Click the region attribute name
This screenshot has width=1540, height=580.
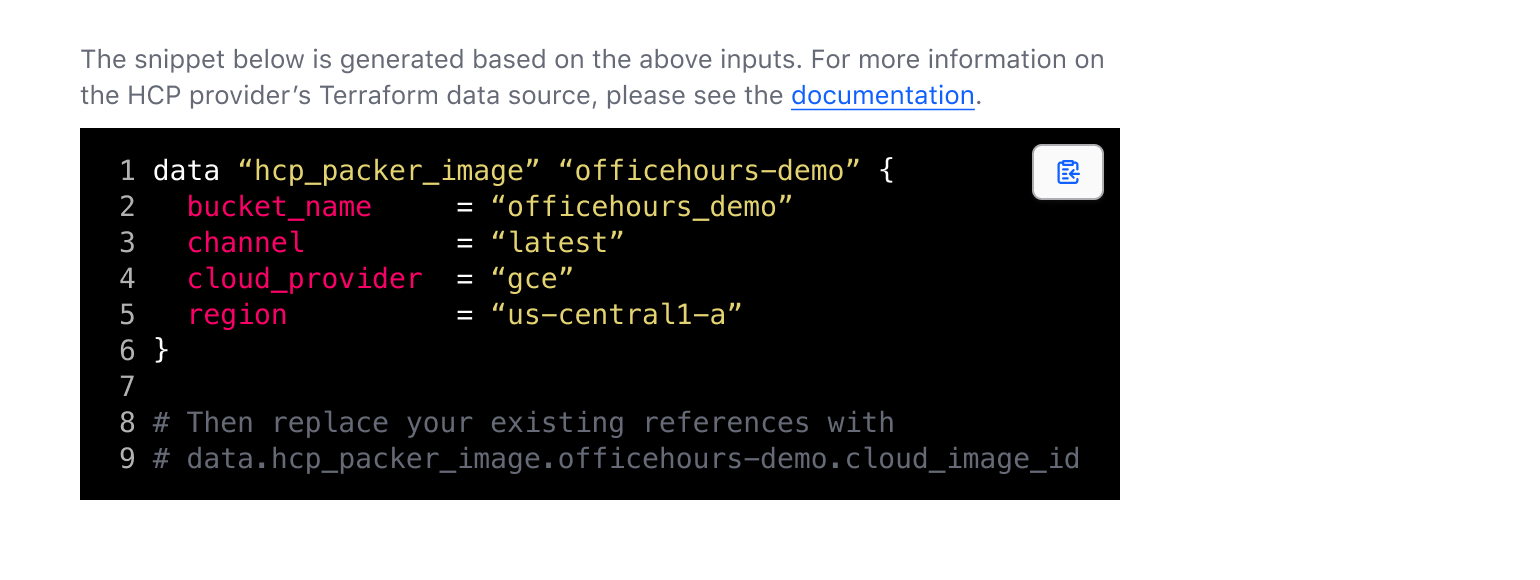[x=237, y=315]
